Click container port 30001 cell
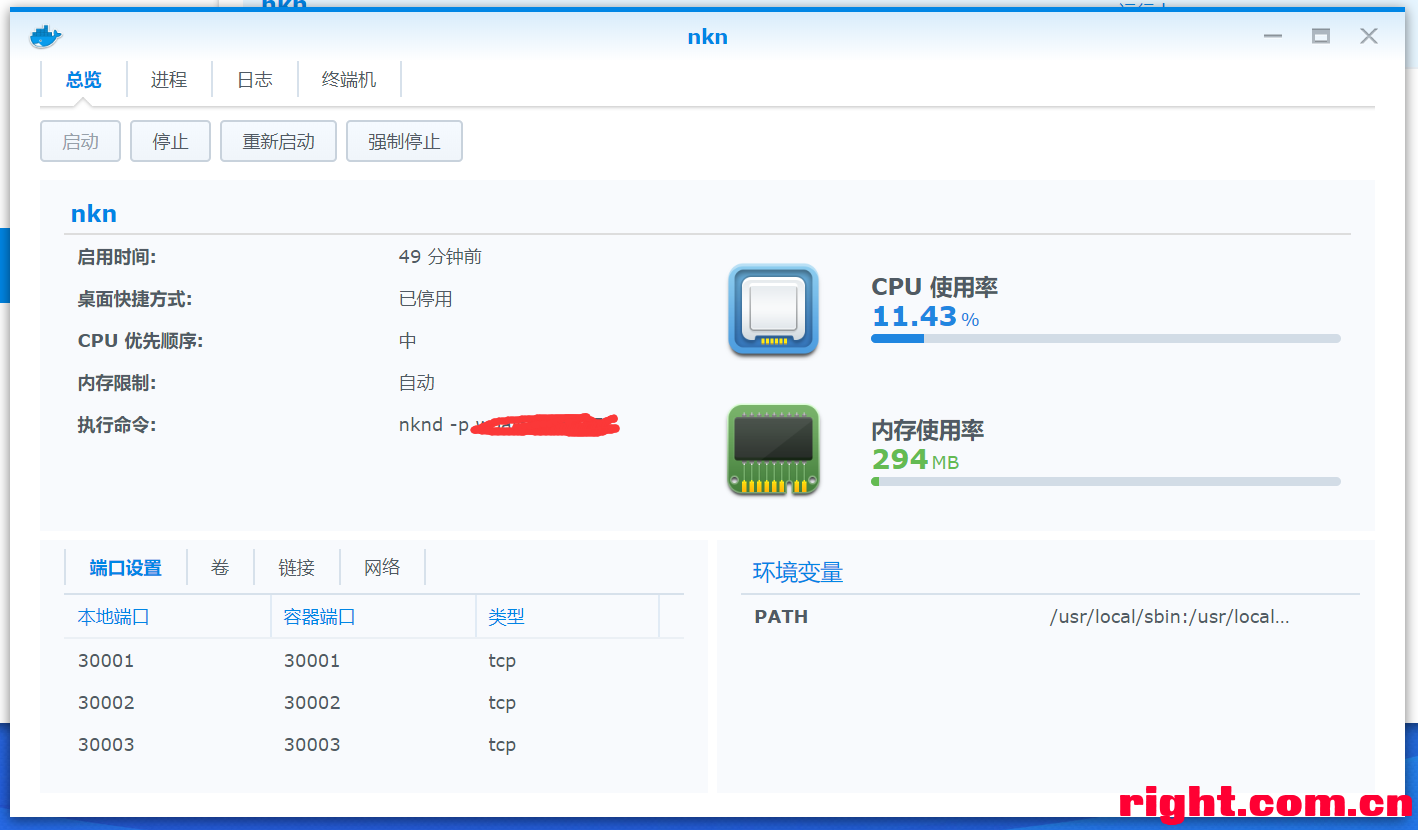The height and width of the screenshot is (830, 1418). click(x=312, y=661)
